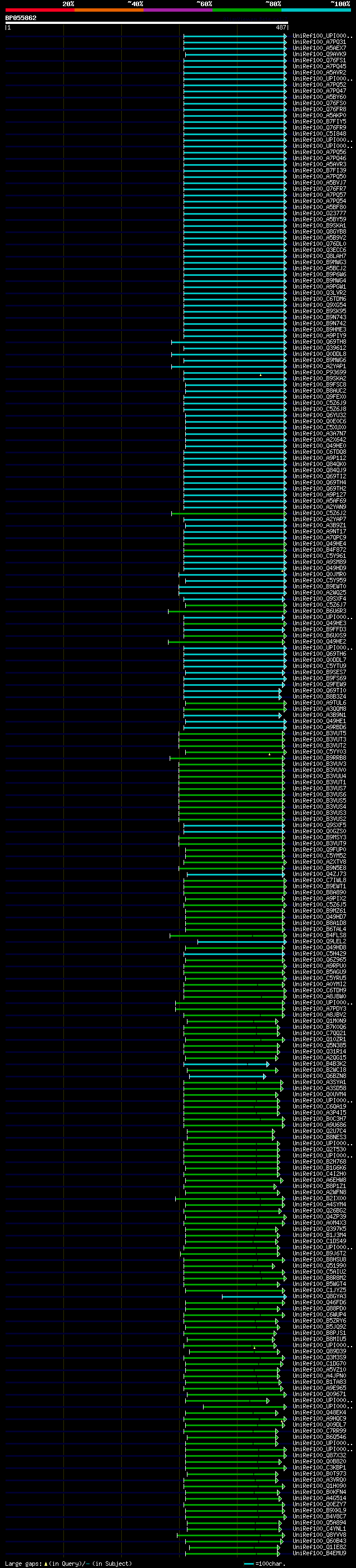356x1568 pixels.
Task: Open hit UniRef100_B6U6R3
Action: click(x=319, y=611)
